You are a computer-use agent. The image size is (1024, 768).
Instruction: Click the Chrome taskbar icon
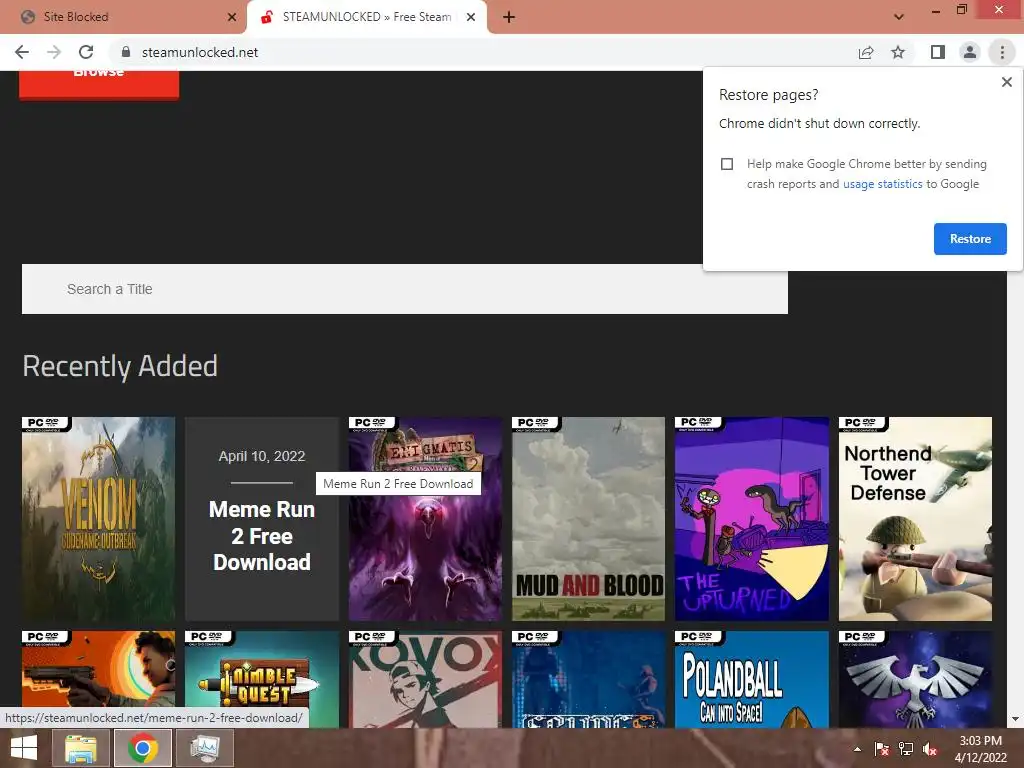click(x=142, y=748)
